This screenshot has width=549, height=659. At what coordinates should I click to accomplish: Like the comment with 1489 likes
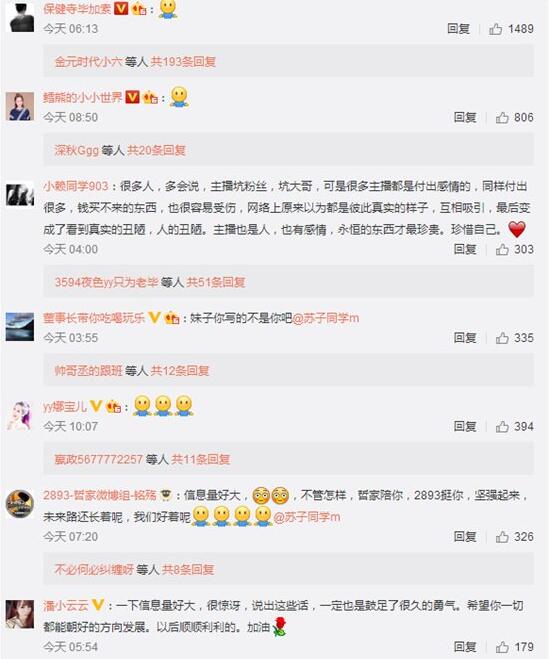click(x=496, y=29)
